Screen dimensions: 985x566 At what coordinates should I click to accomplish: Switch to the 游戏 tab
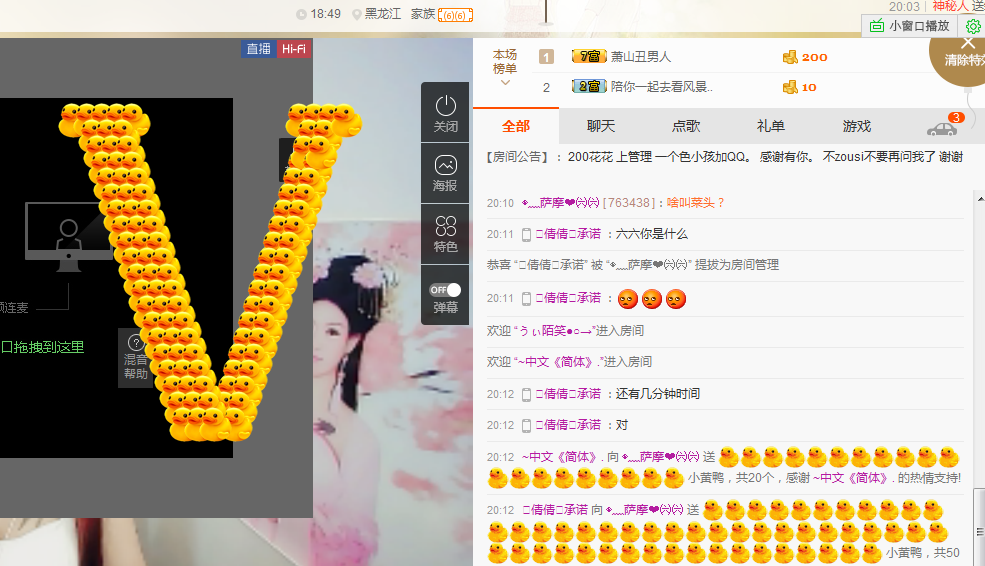point(856,126)
